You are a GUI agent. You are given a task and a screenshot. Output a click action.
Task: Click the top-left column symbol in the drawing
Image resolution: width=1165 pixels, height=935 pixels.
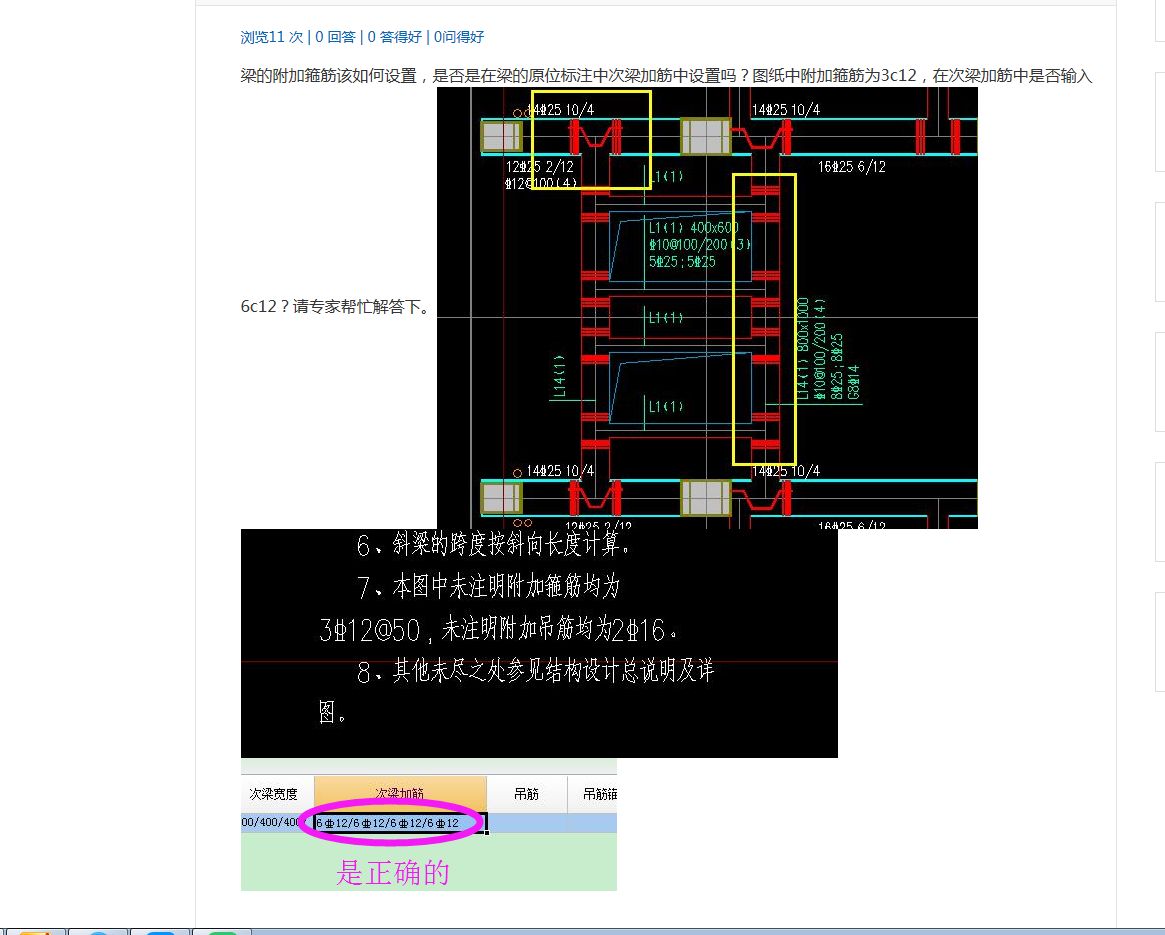click(501, 136)
